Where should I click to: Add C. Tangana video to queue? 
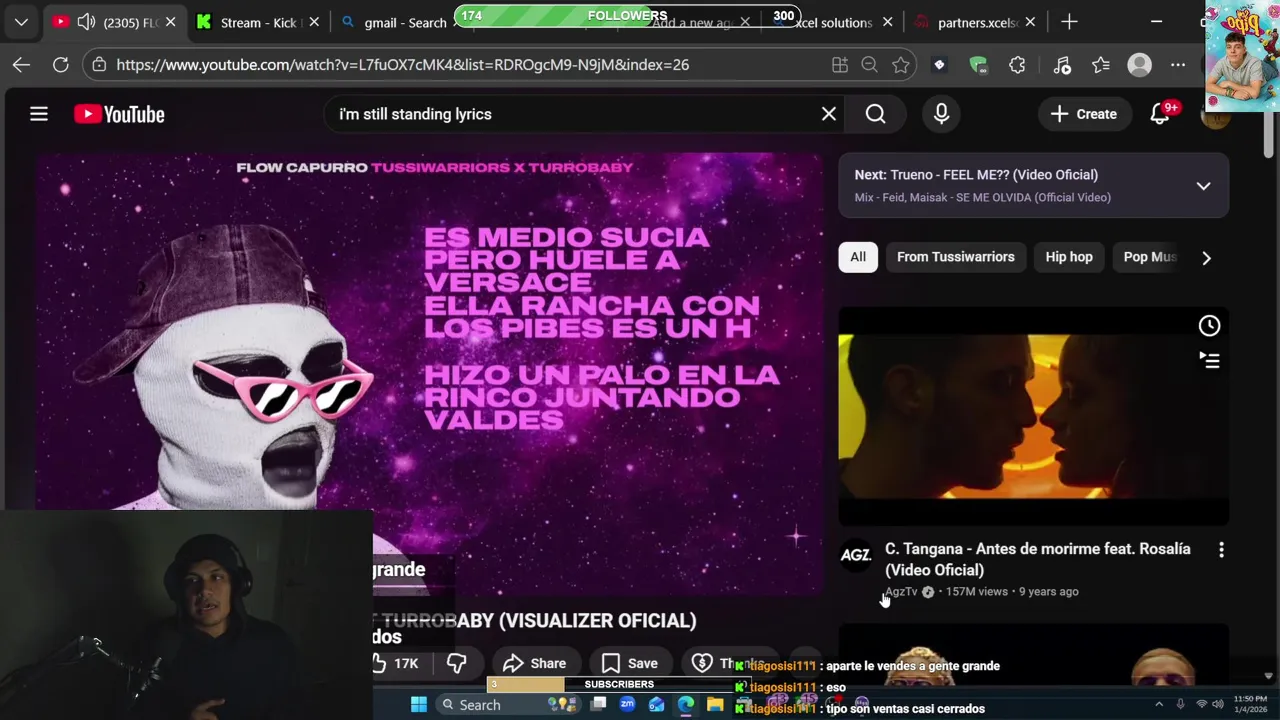[1209, 360]
